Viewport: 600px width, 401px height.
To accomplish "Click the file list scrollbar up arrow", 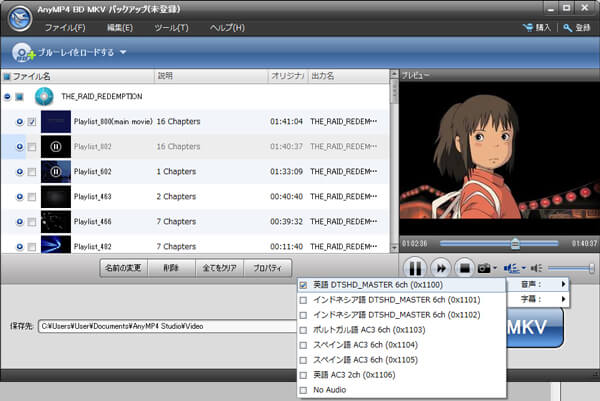I will 394,74.
